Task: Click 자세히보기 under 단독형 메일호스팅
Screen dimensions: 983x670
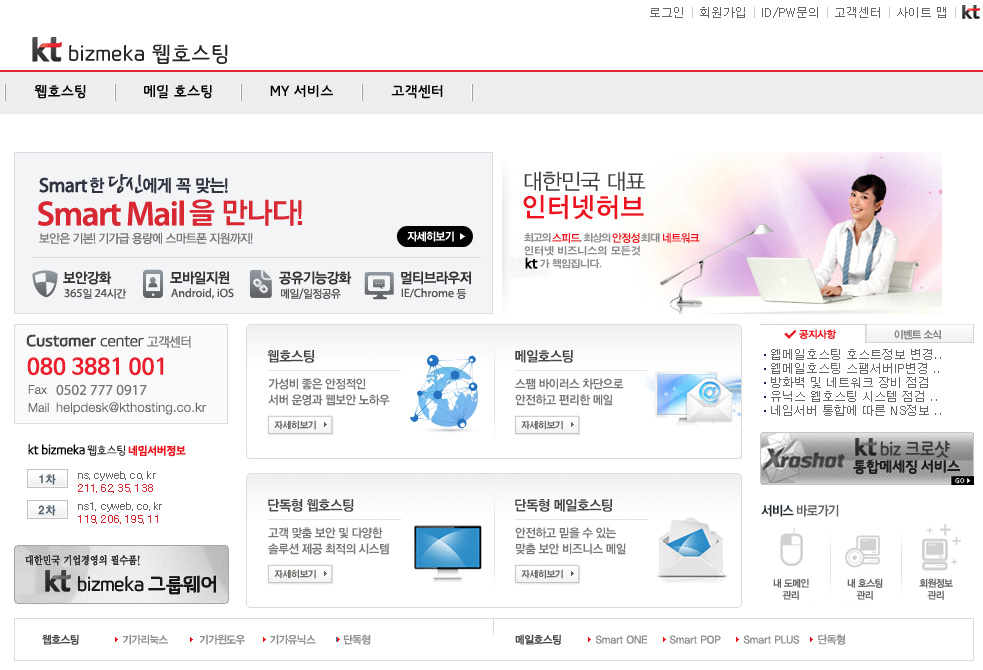Action: pyautogui.click(x=547, y=574)
